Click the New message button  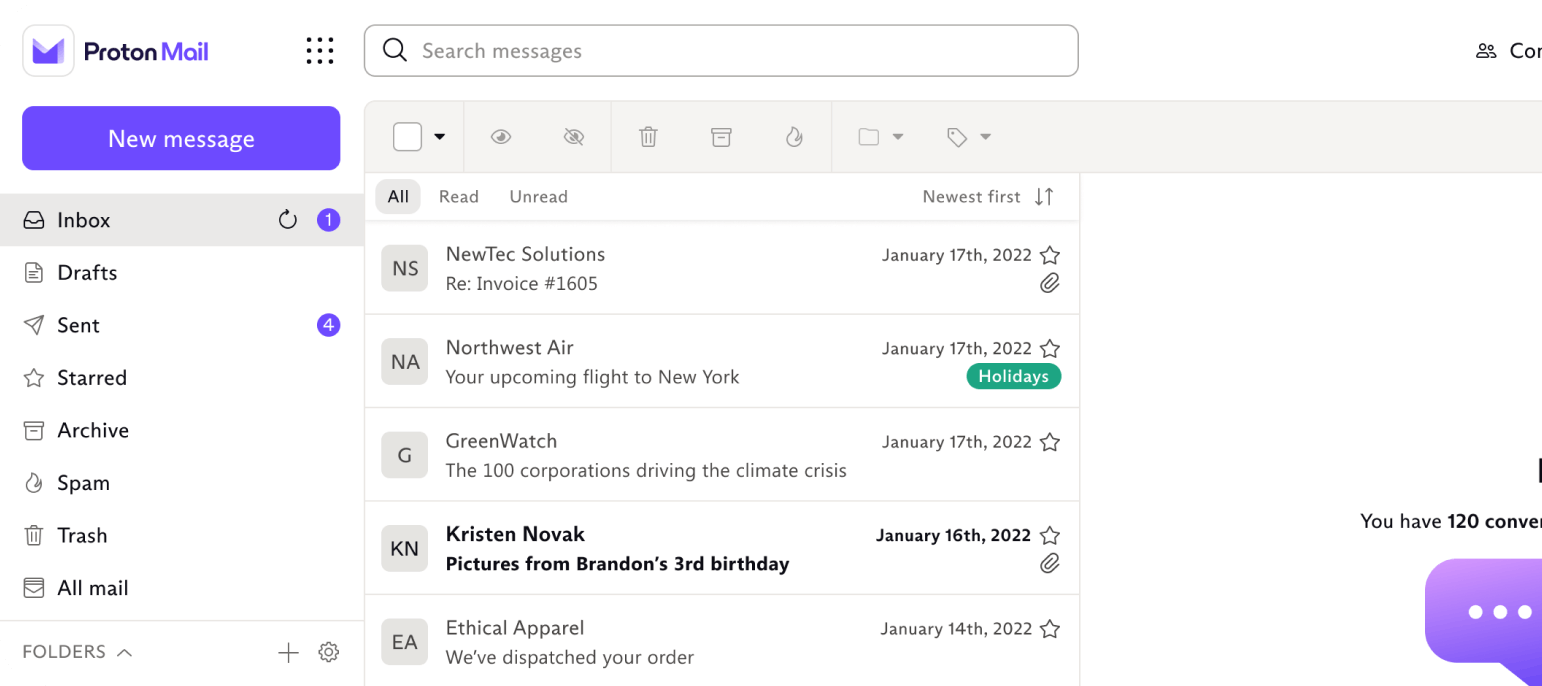pos(181,138)
